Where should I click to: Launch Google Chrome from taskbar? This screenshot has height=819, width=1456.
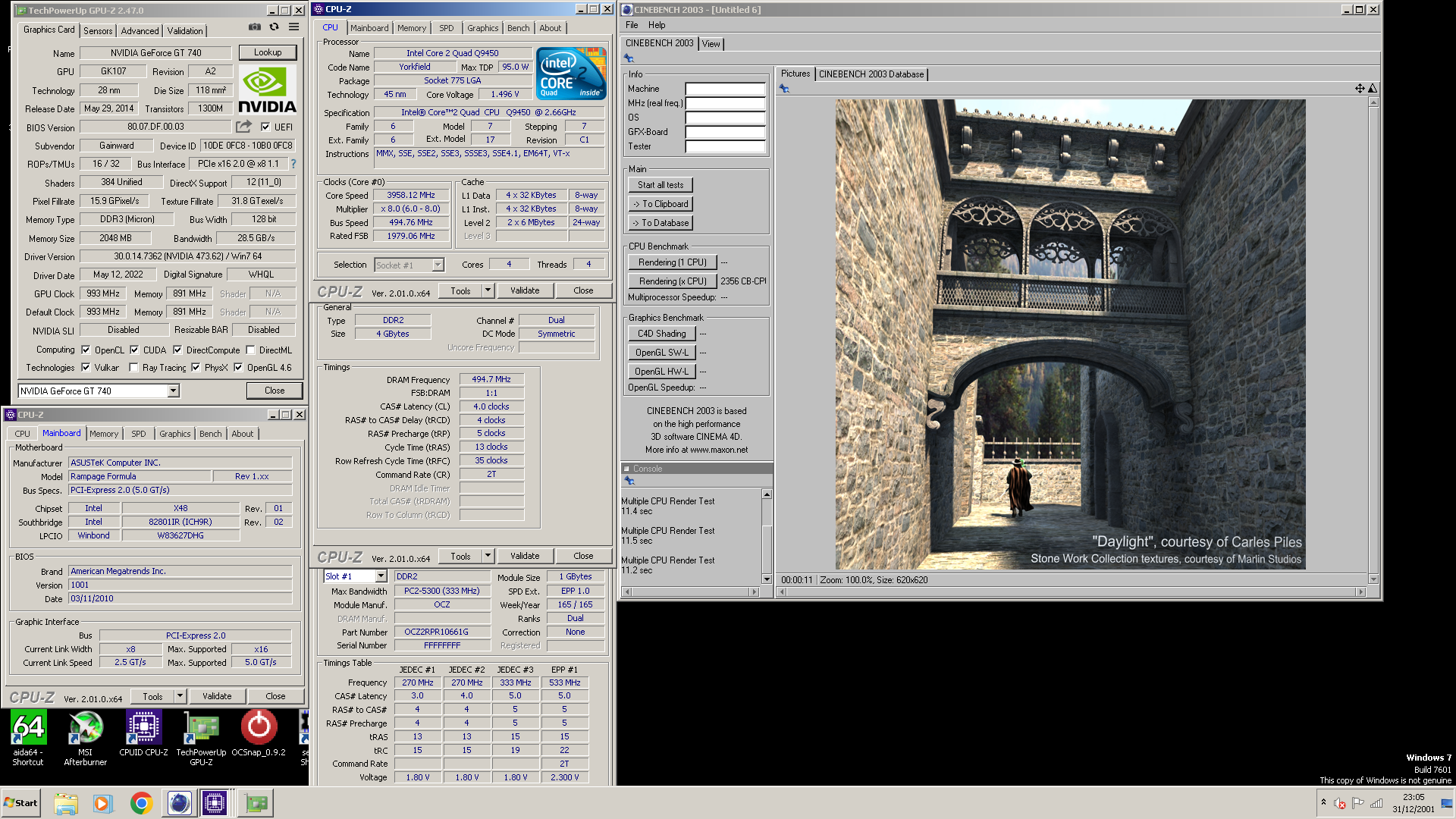[x=141, y=803]
